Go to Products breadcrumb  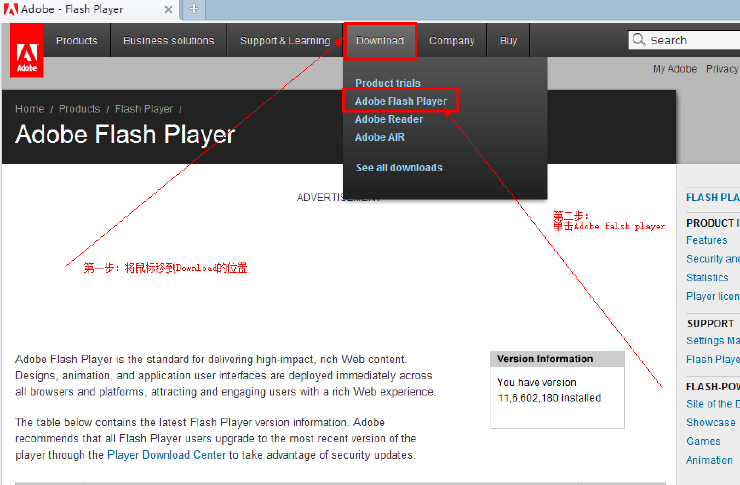tap(79, 109)
